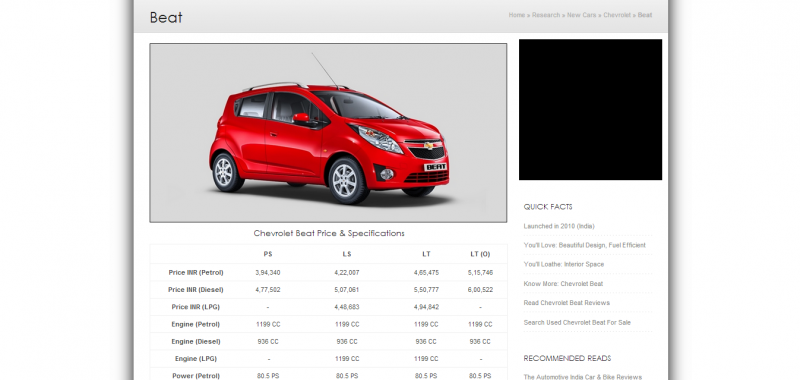Open the You'll Loathe: Interior Space link

click(x=563, y=264)
